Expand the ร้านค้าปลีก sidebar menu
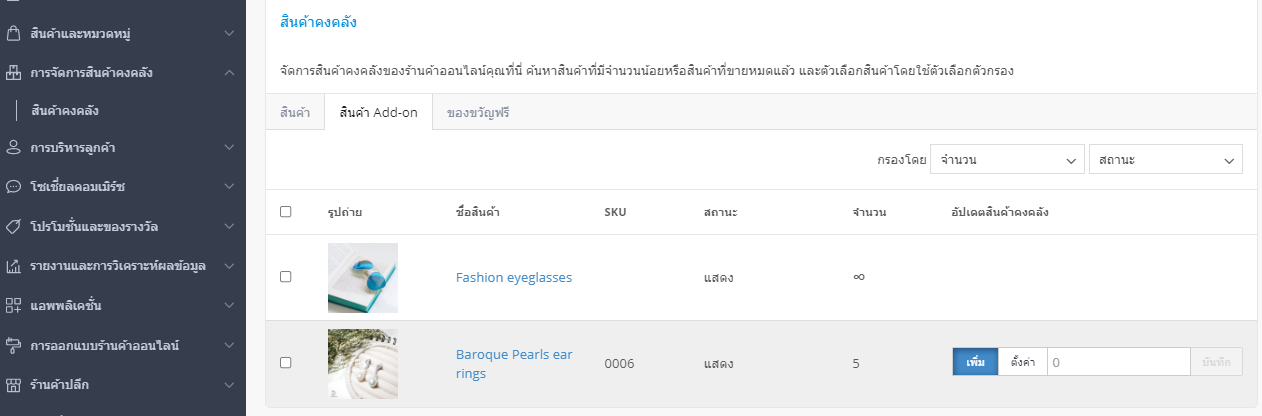The height and width of the screenshot is (416, 1262). [229, 384]
